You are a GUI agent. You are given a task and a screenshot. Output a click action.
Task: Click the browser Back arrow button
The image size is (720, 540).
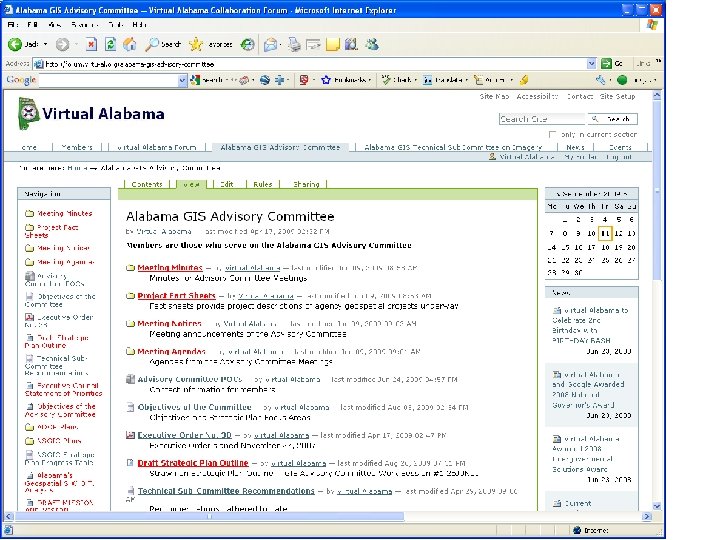[15, 44]
